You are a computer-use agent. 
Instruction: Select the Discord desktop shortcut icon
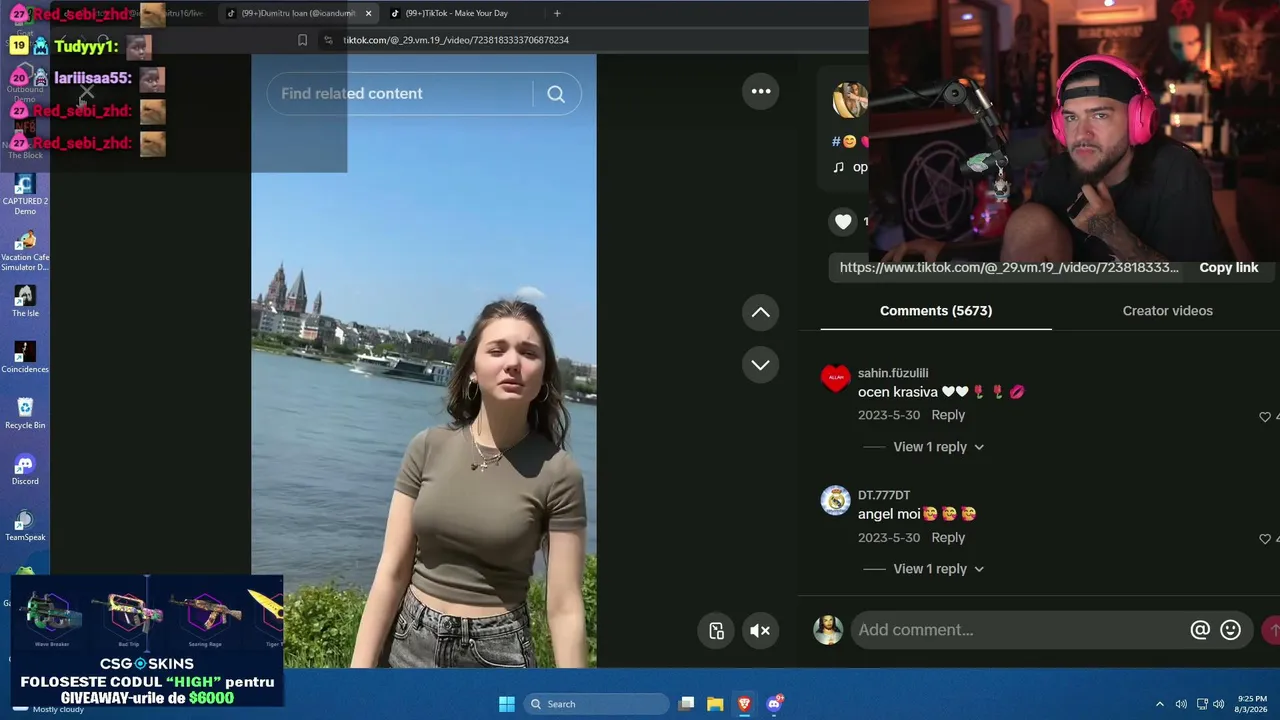tap(25, 469)
